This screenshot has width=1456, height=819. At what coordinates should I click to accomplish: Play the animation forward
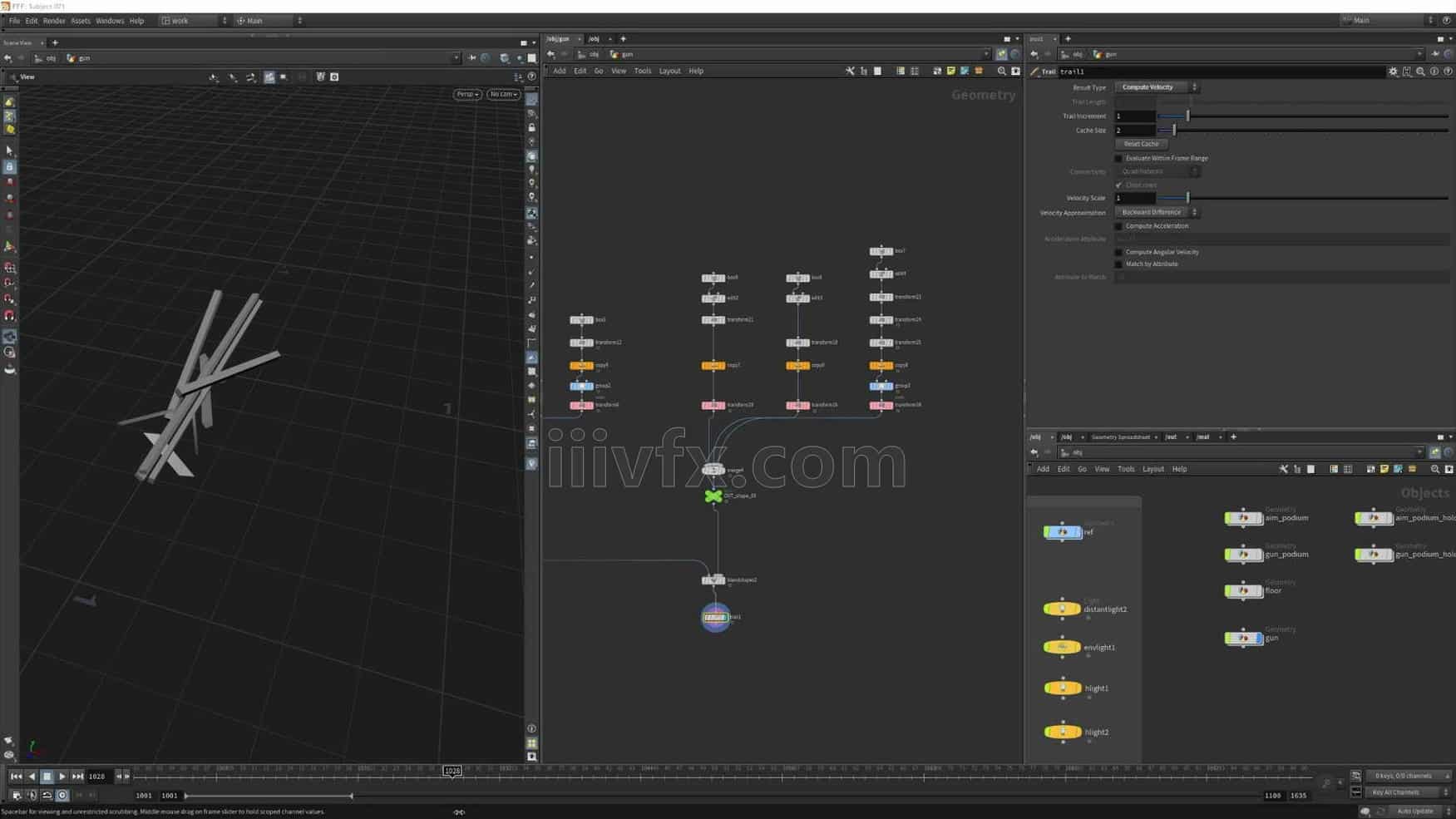[62, 776]
